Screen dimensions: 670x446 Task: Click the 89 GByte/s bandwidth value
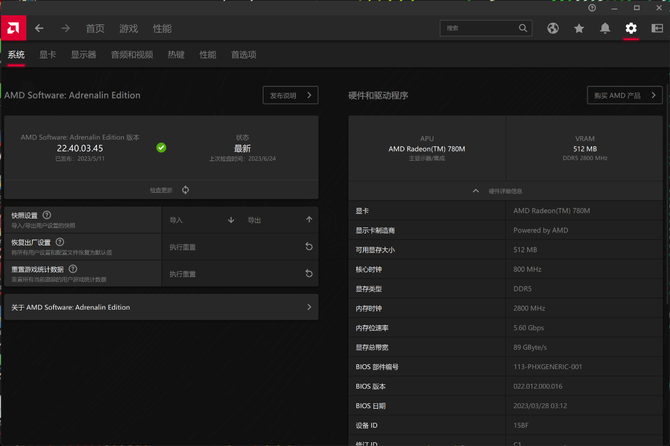(x=530, y=347)
